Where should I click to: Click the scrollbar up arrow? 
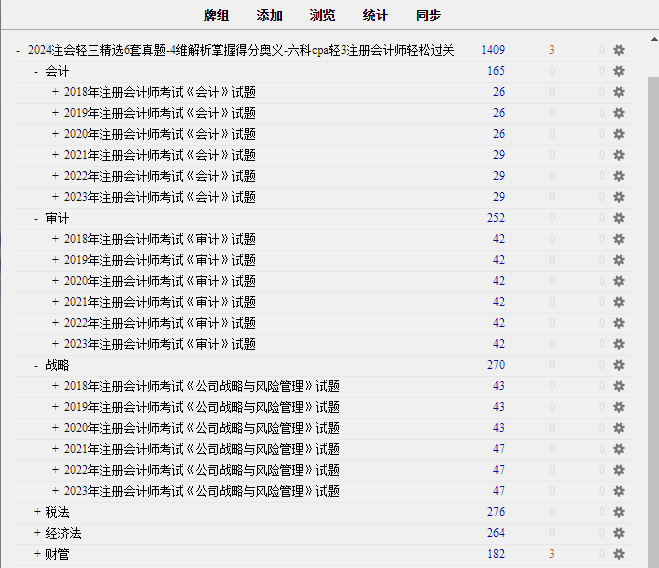[654, 40]
